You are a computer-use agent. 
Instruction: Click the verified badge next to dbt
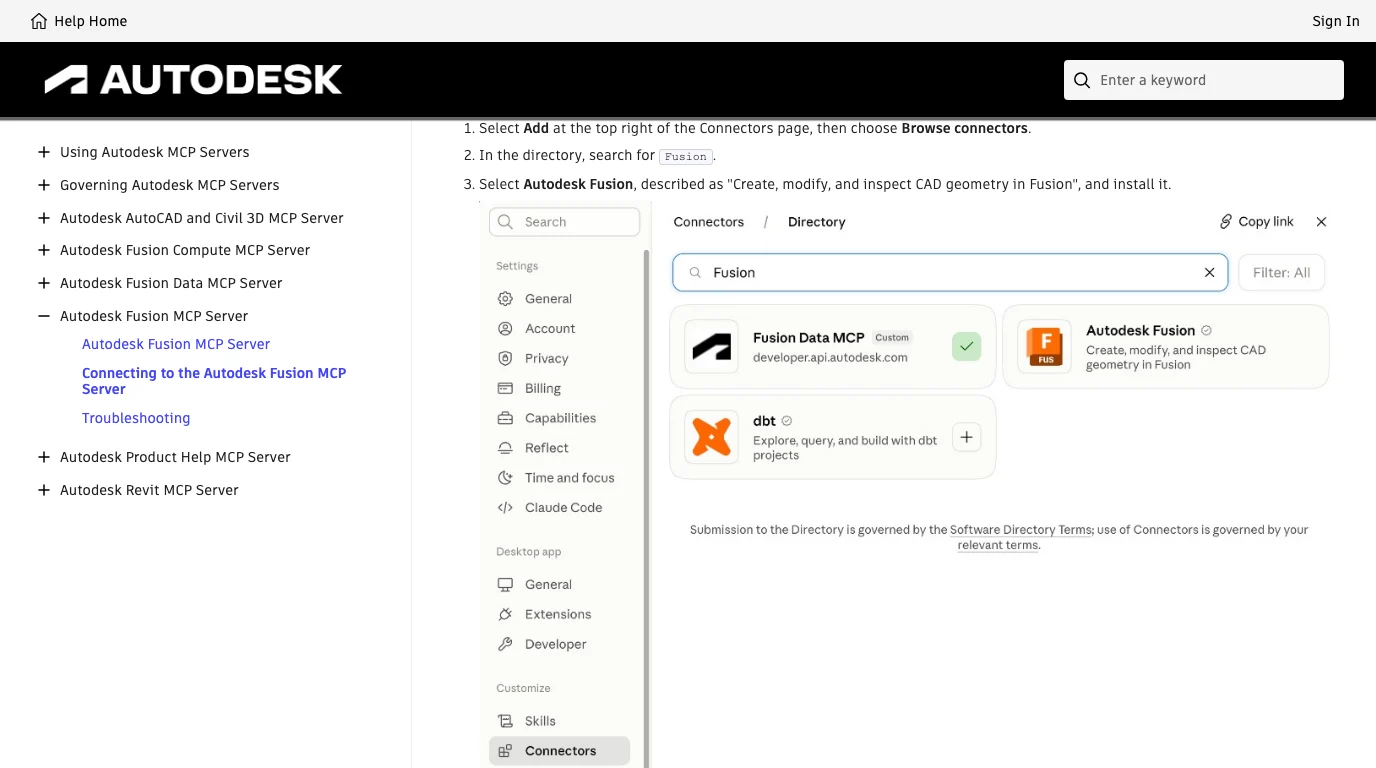pos(787,421)
